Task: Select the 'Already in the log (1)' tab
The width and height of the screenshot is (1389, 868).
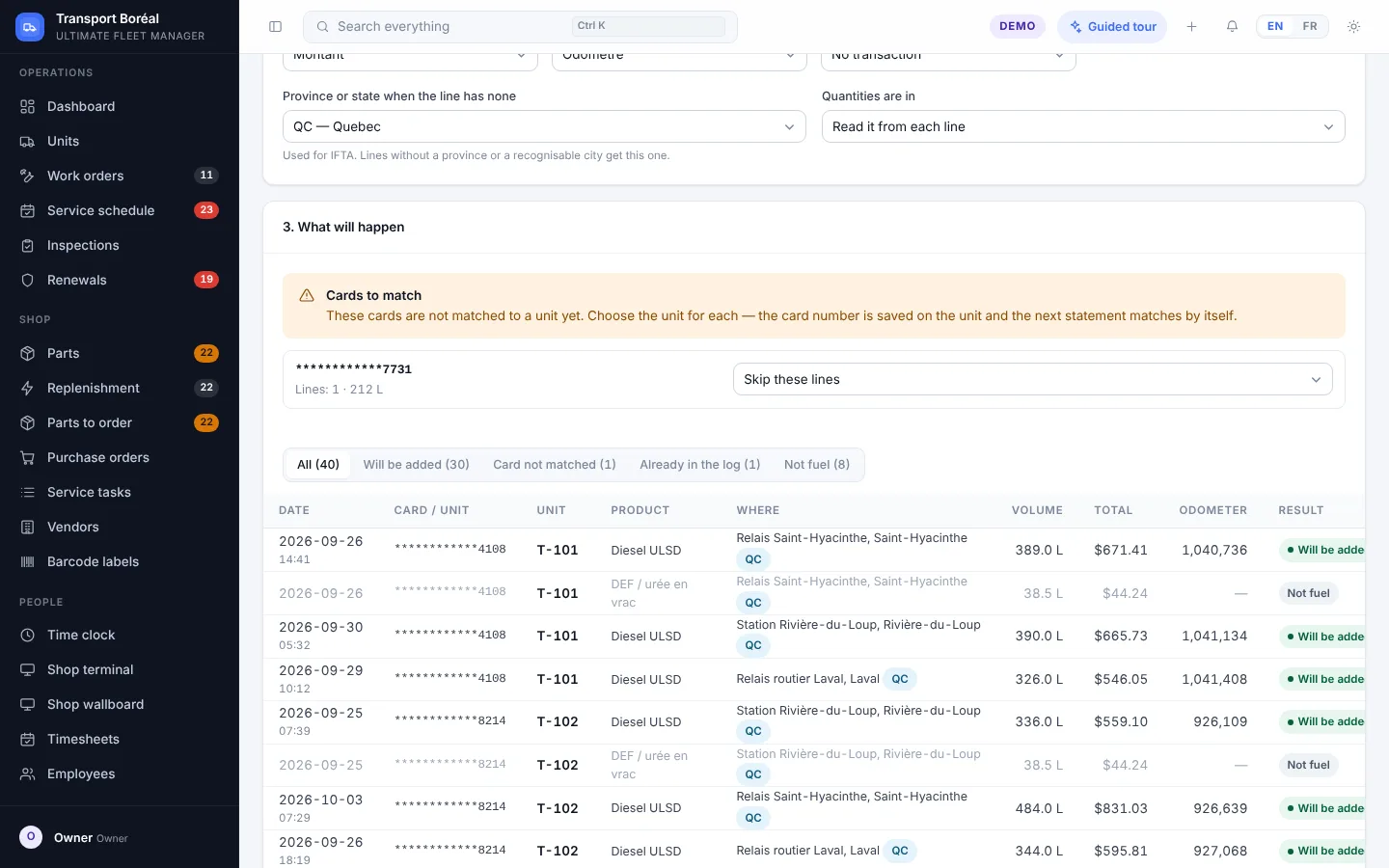Action: [700, 464]
